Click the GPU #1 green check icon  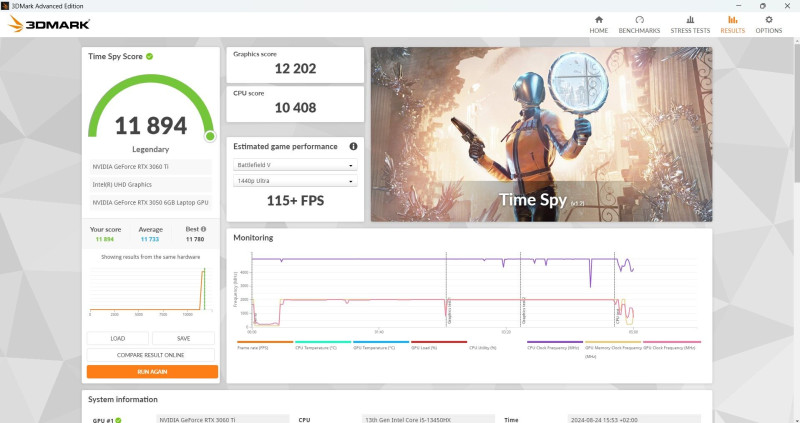pos(118,420)
